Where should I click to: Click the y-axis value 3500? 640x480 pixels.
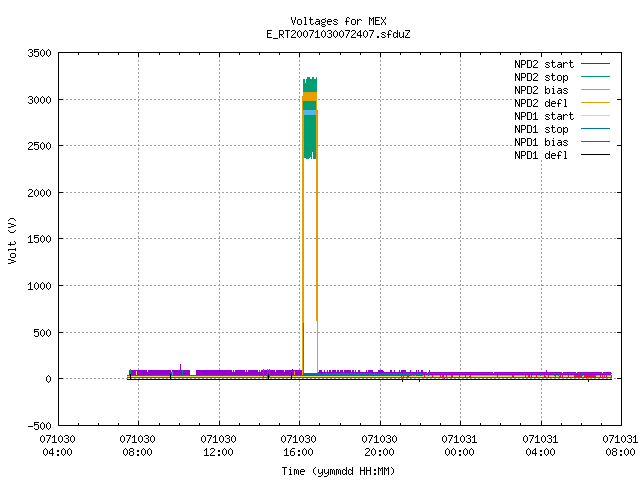click(40, 53)
